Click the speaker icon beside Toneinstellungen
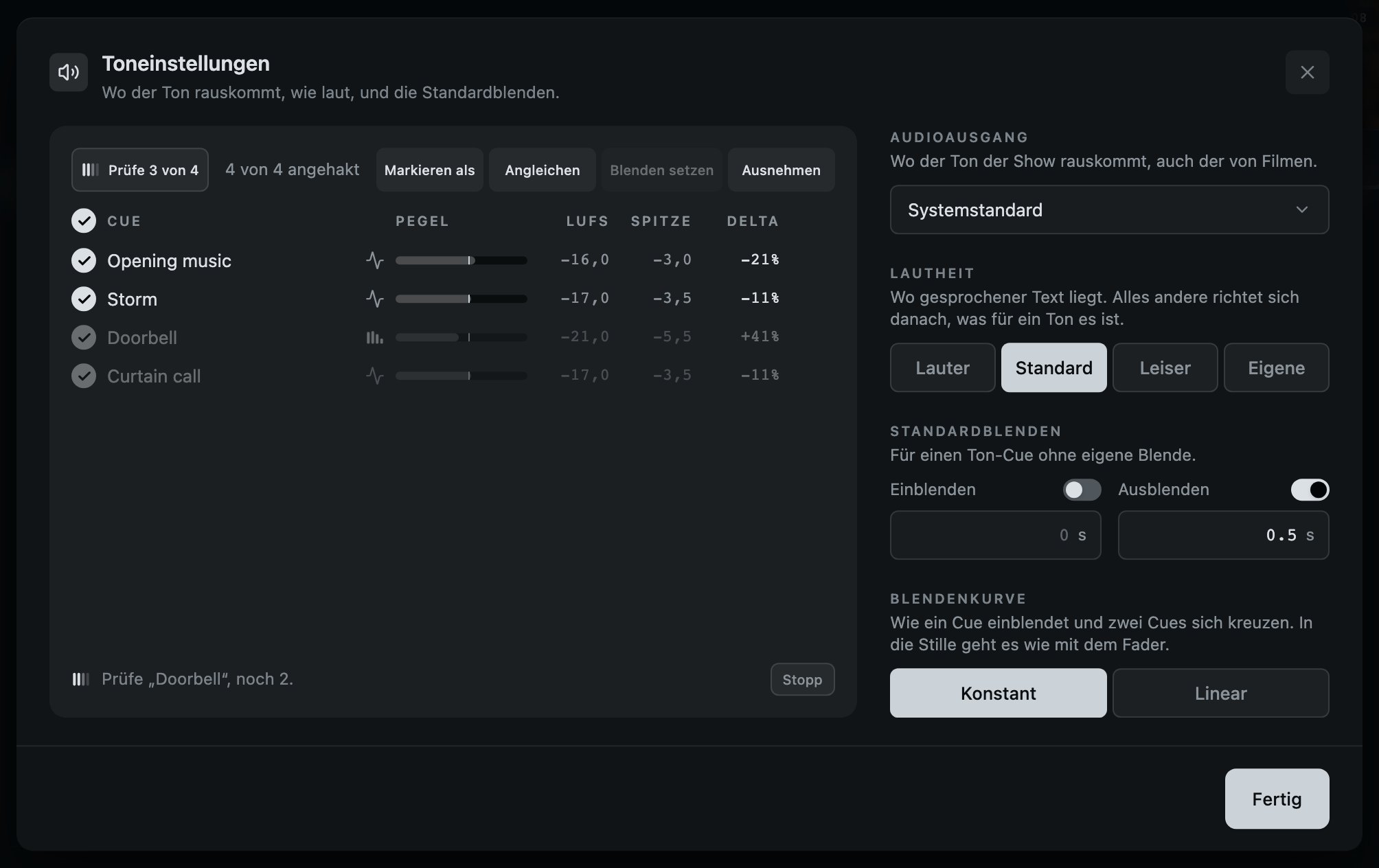The width and height of the screenshot is (1379, 868). [69, 72]
